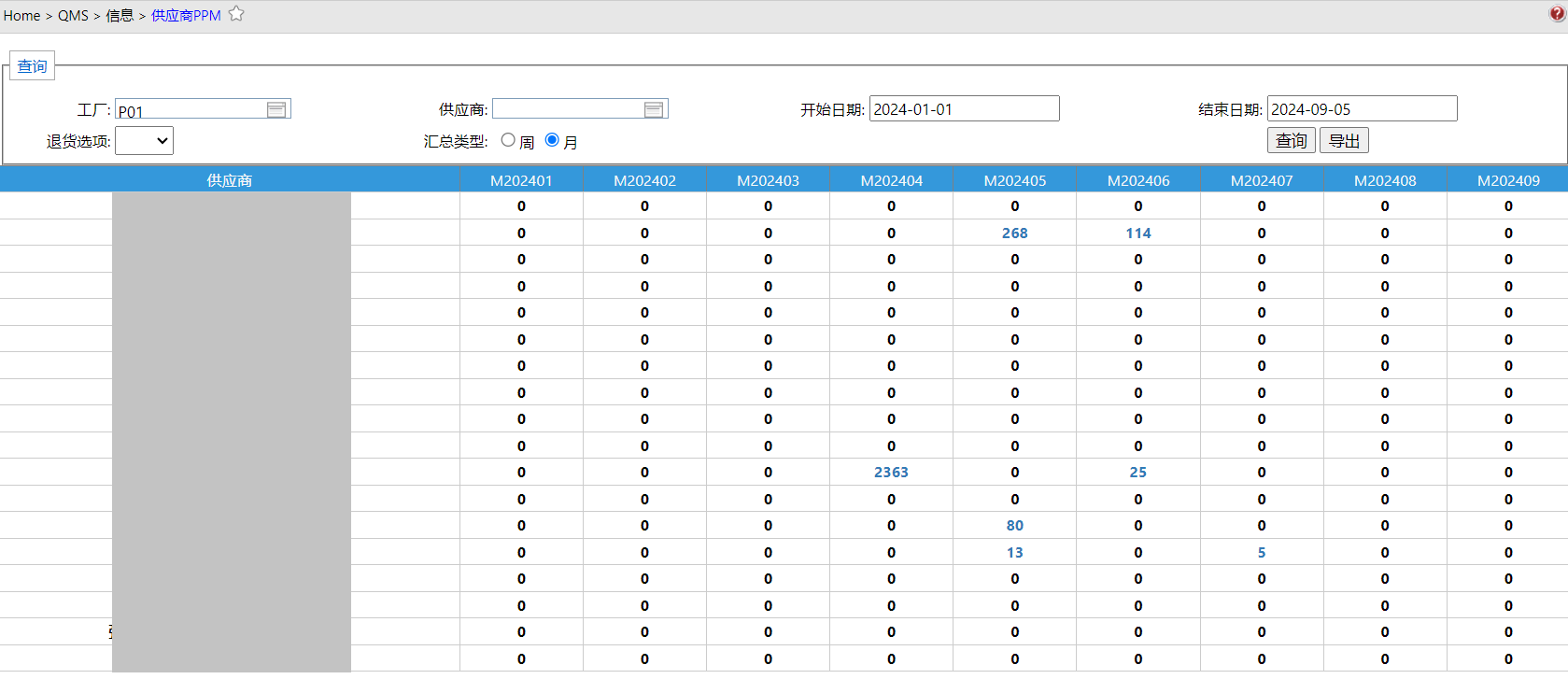Go to Home breadcrumb

coord(21,16)
